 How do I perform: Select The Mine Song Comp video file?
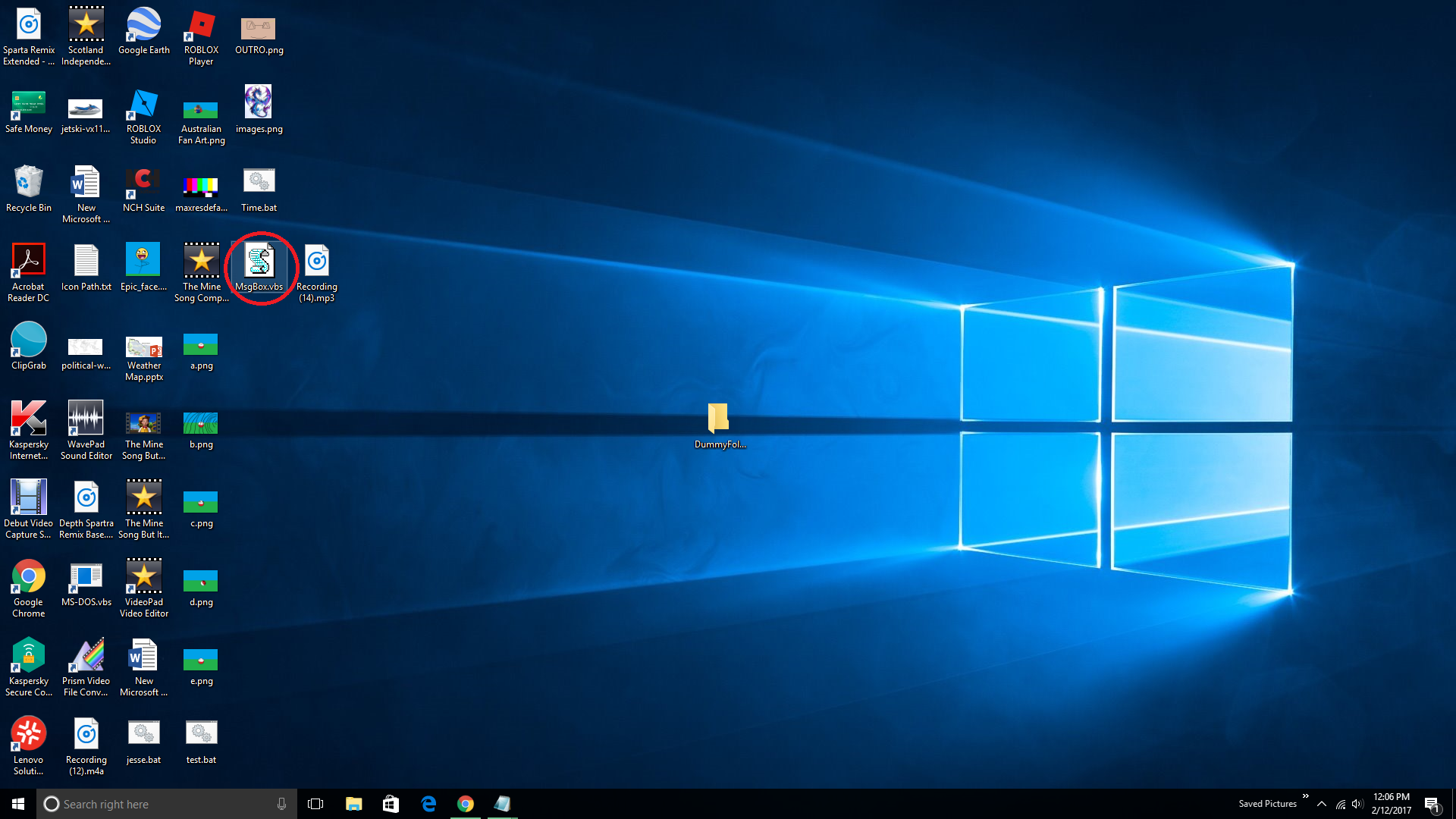pos(202,274)
